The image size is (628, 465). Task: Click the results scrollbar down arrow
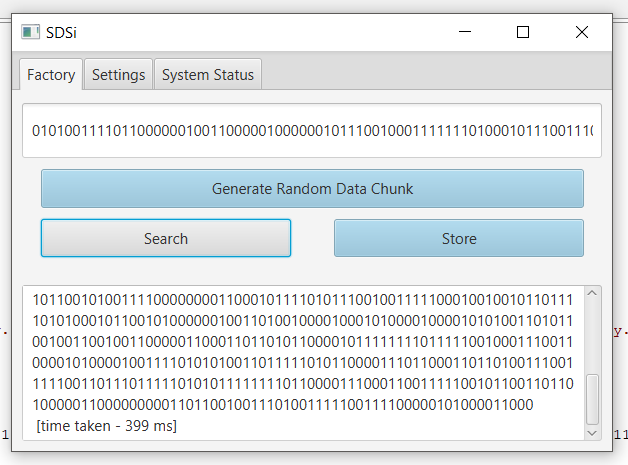[x=592, y=433]
